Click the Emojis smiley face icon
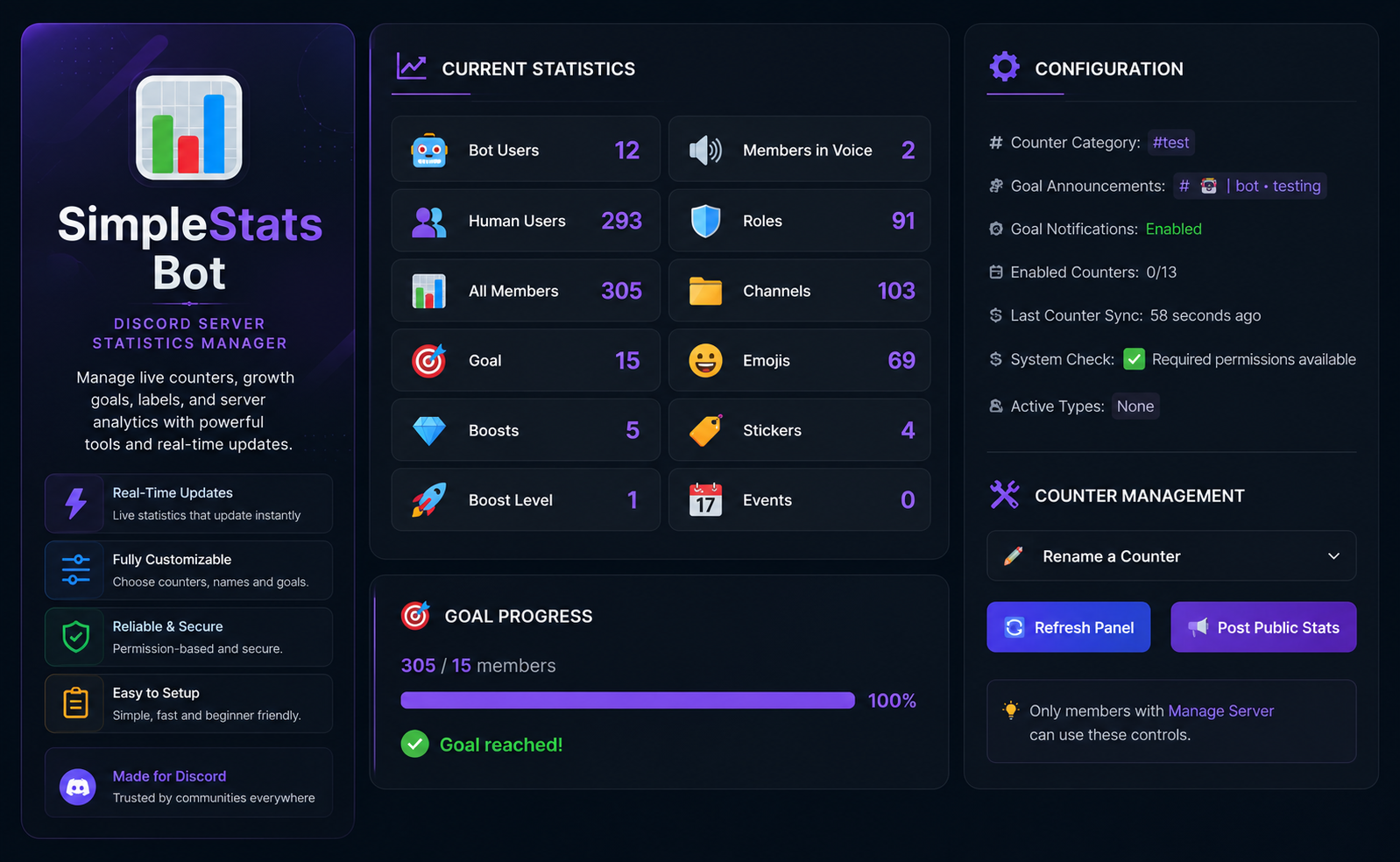Image resolution: width=1400 pixels, height=862 pixels. (x=705, y=360)
